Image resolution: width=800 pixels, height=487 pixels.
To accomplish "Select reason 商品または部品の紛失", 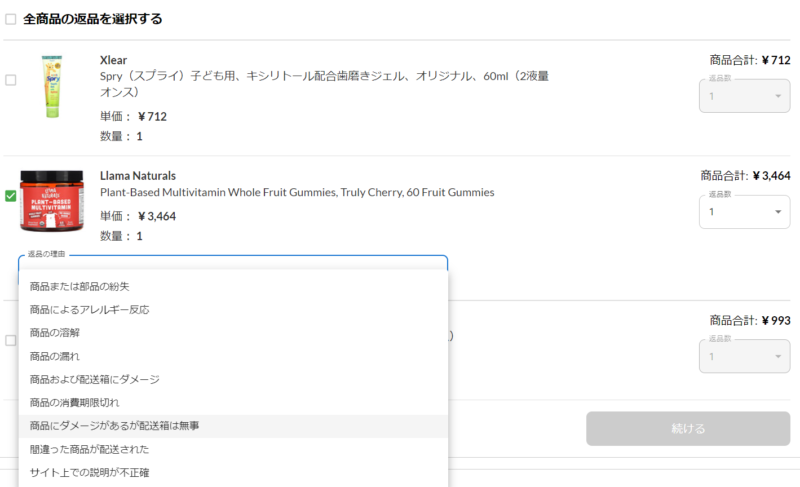I will [x=233, y=286].
